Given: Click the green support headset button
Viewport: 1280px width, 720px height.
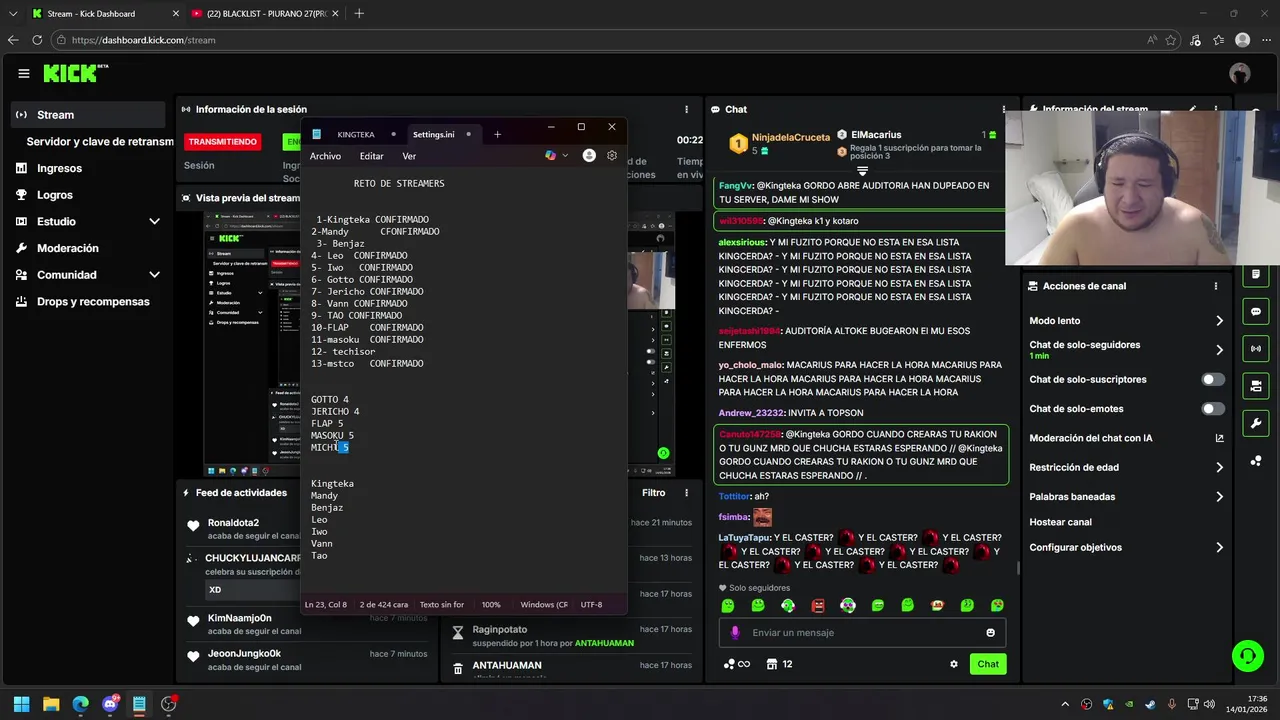Looking at the screenshot, I should pyautogui.click(x=1247, y=656).
